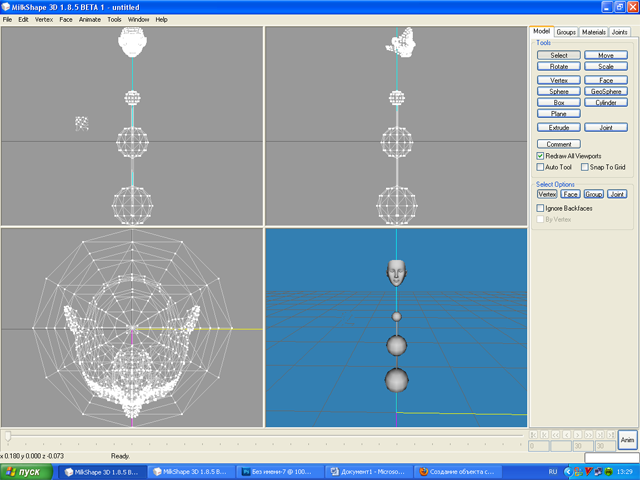Toggle the Anim mode button
The height and width of the screenshot is (480, 640).
[x=627, y=440]
